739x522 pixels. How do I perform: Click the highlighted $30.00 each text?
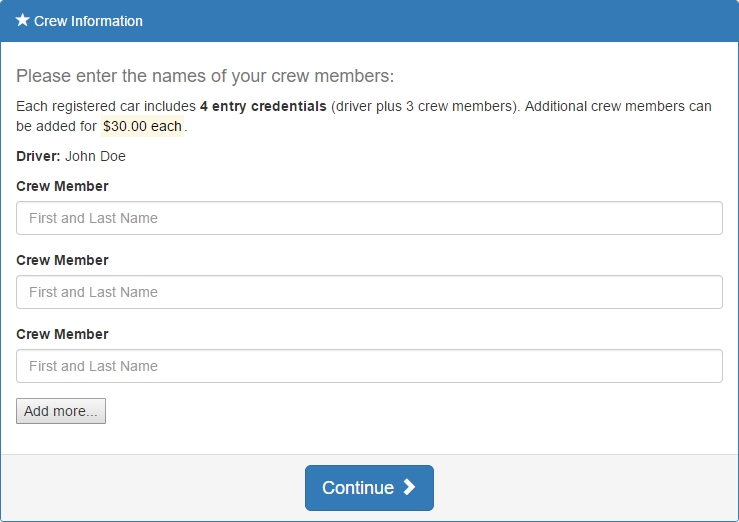pyautogui.click(x=142, y=126)
